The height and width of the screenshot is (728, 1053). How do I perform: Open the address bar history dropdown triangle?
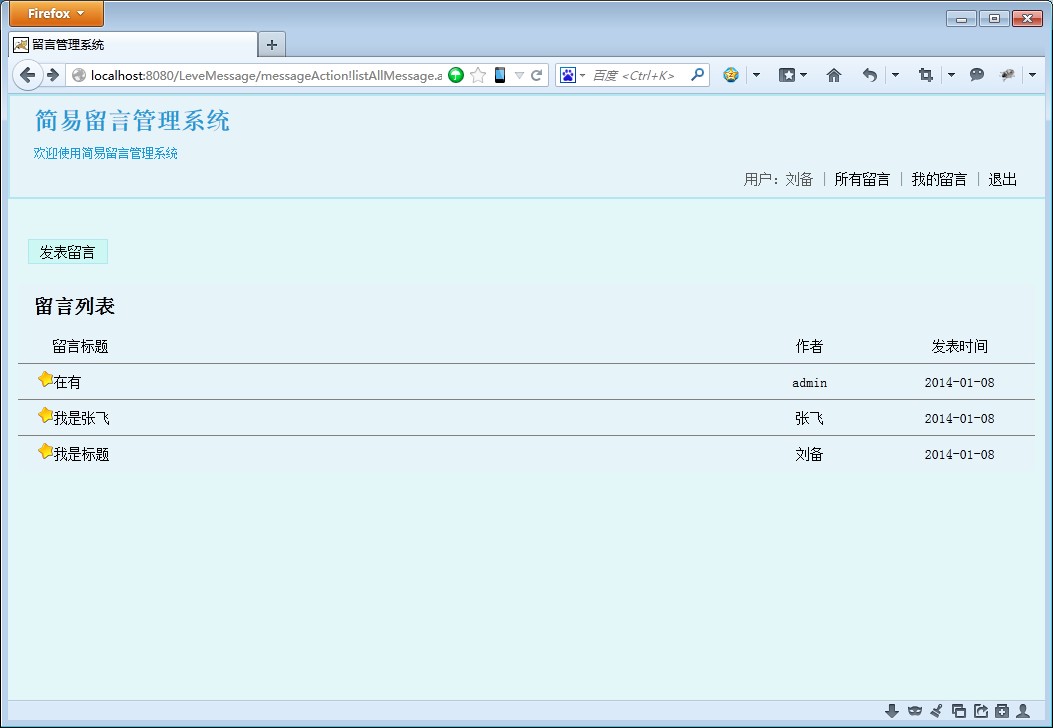(519, 75)
